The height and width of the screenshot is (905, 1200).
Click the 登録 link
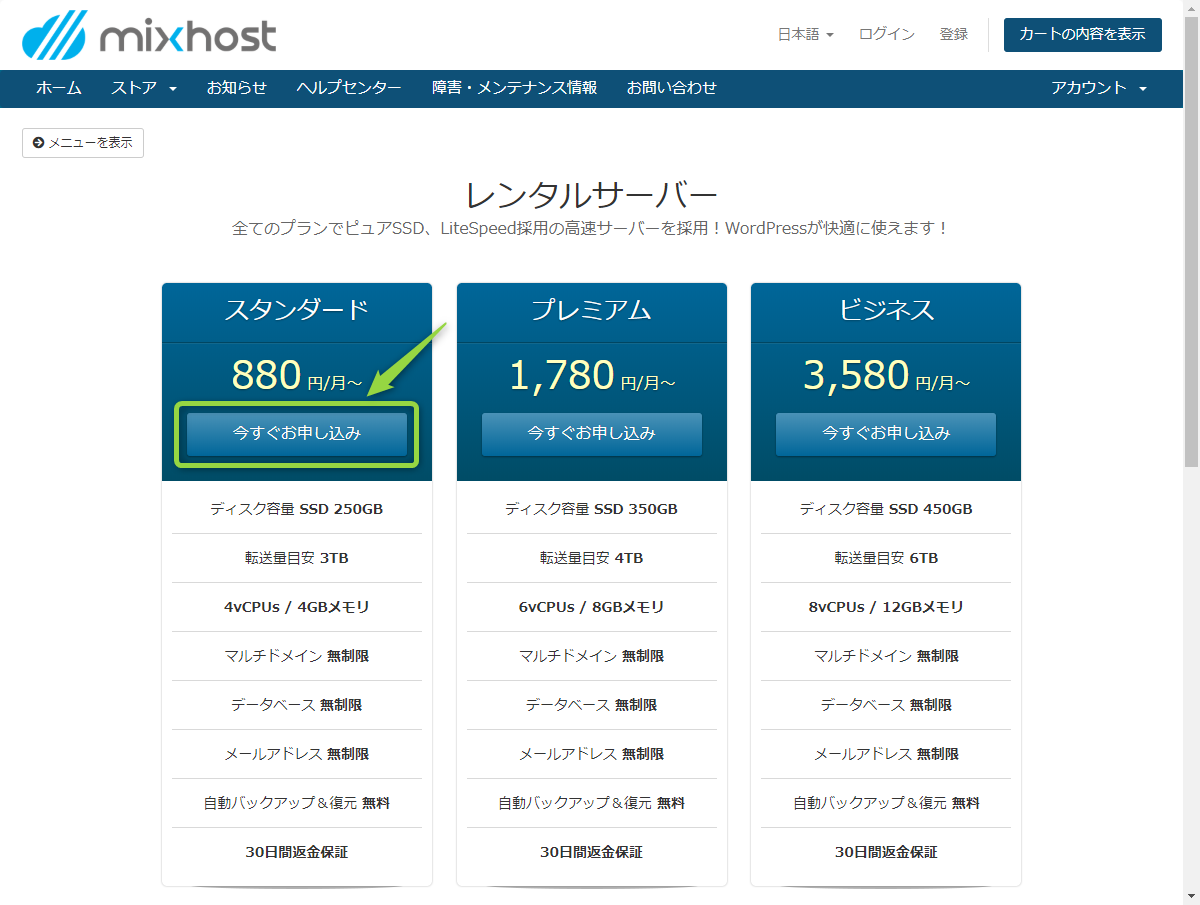(954, 34)
